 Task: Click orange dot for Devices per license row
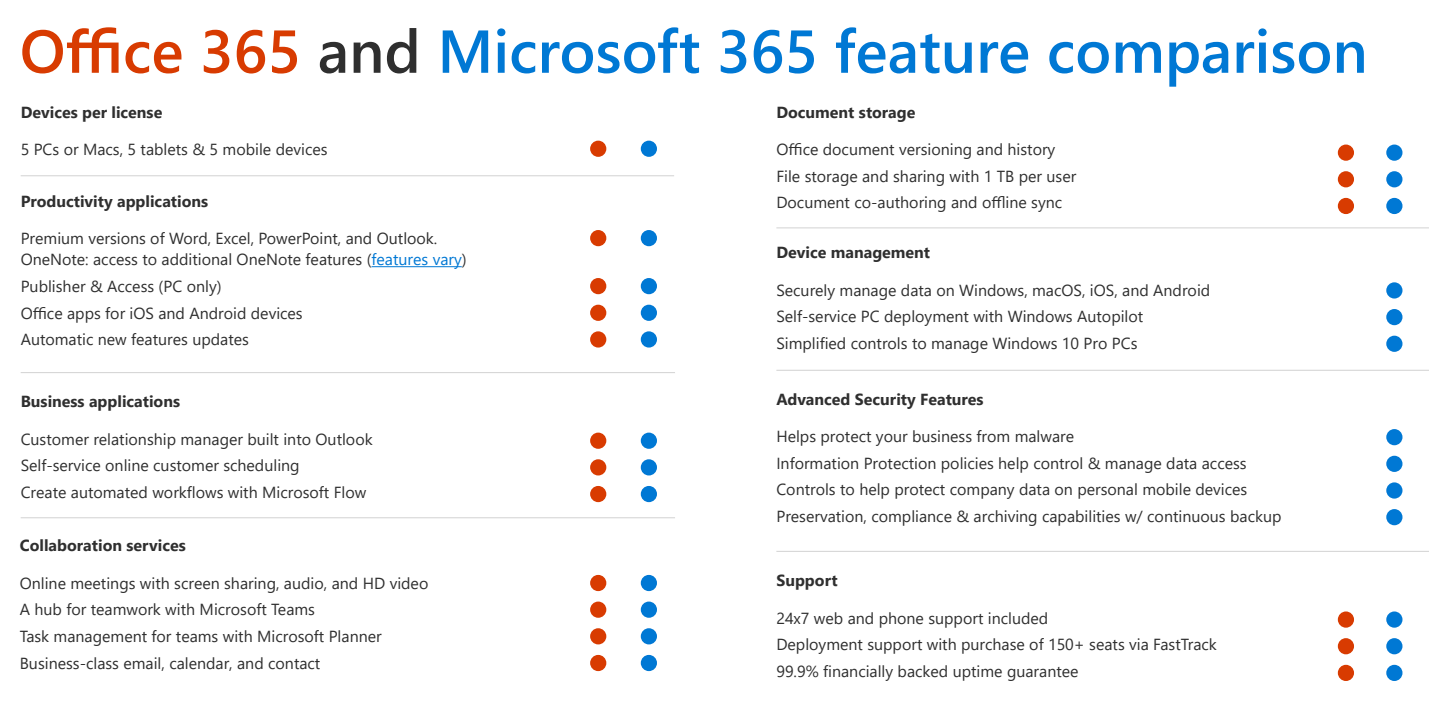[x=598, y=149]
